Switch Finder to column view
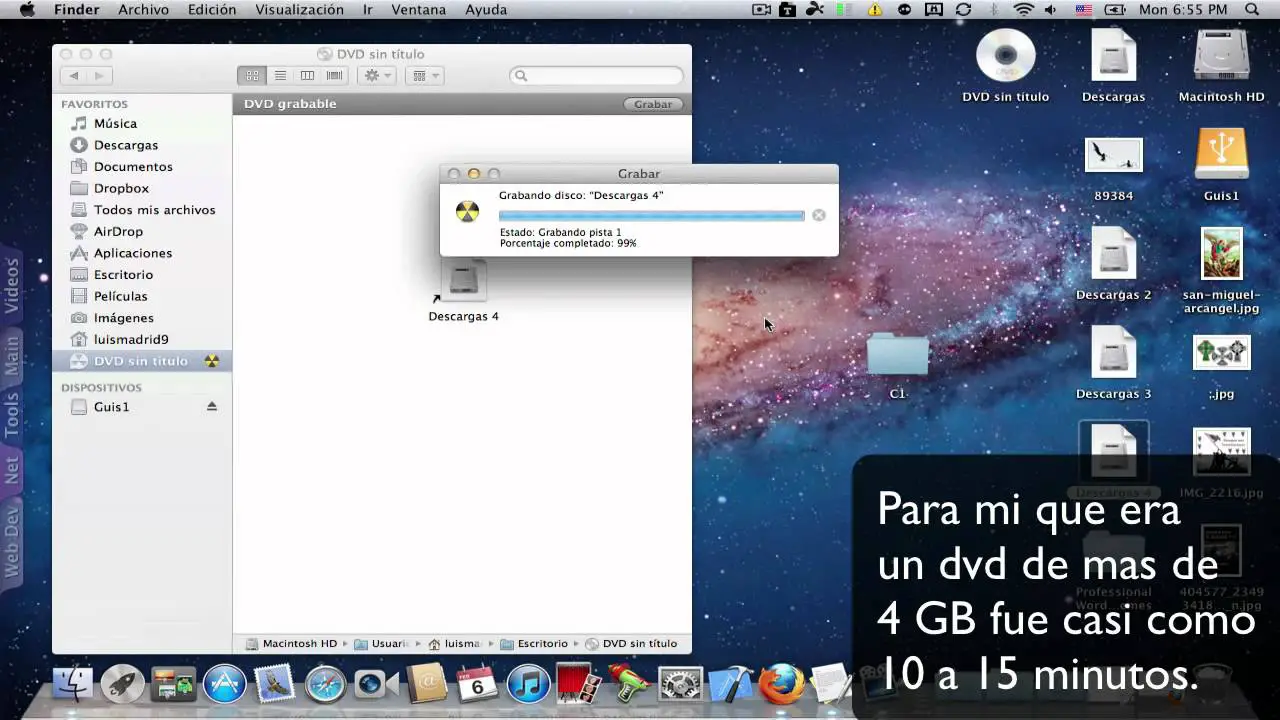The image size is (1280, 720). point(307,76)
